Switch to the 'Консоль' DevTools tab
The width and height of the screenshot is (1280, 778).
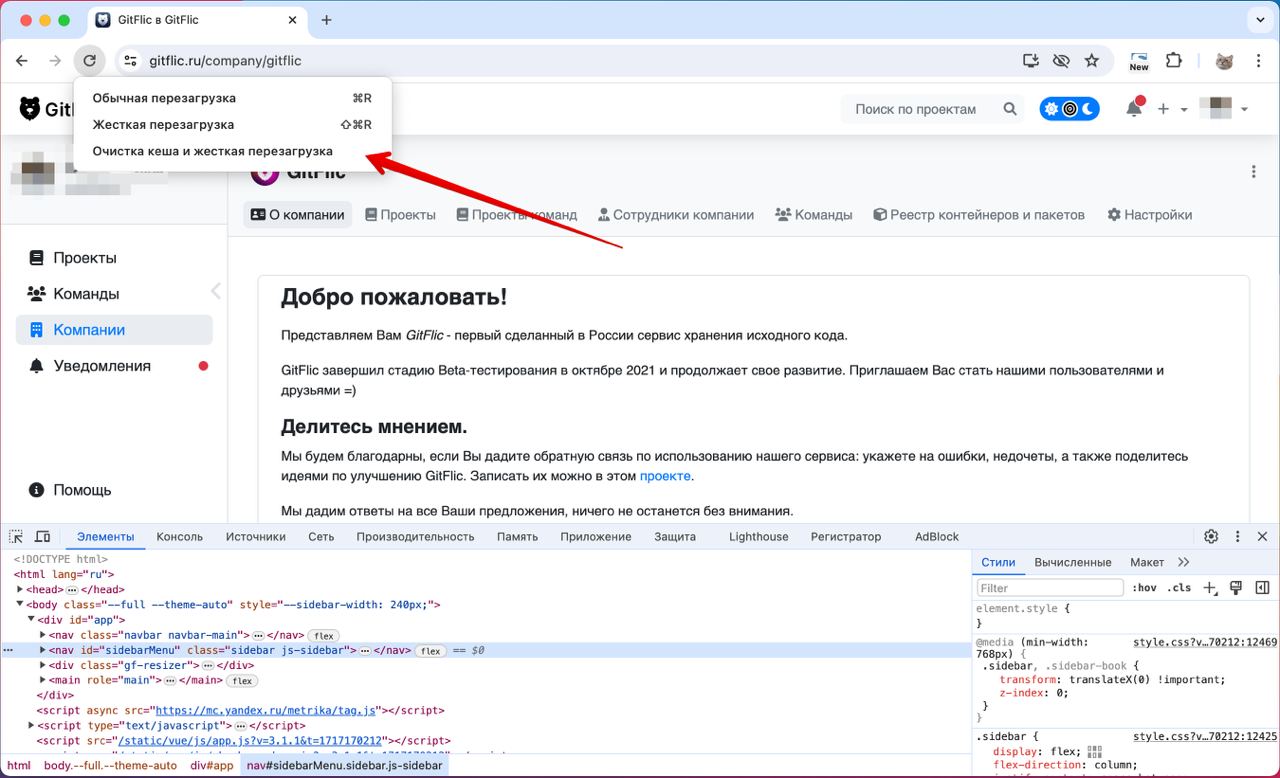(180, 537)
